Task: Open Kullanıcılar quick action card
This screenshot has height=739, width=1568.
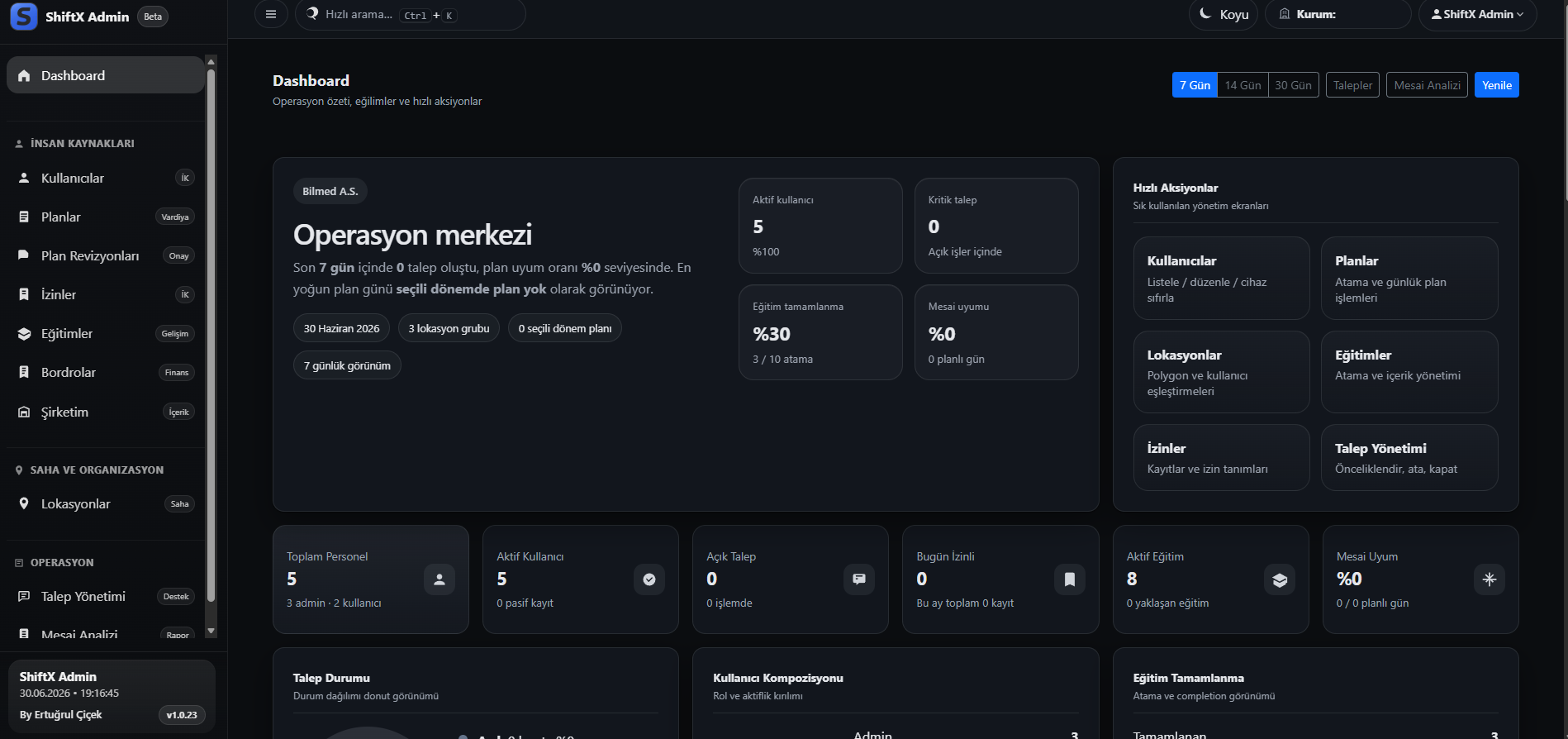Action: (x=1221, y=278)
